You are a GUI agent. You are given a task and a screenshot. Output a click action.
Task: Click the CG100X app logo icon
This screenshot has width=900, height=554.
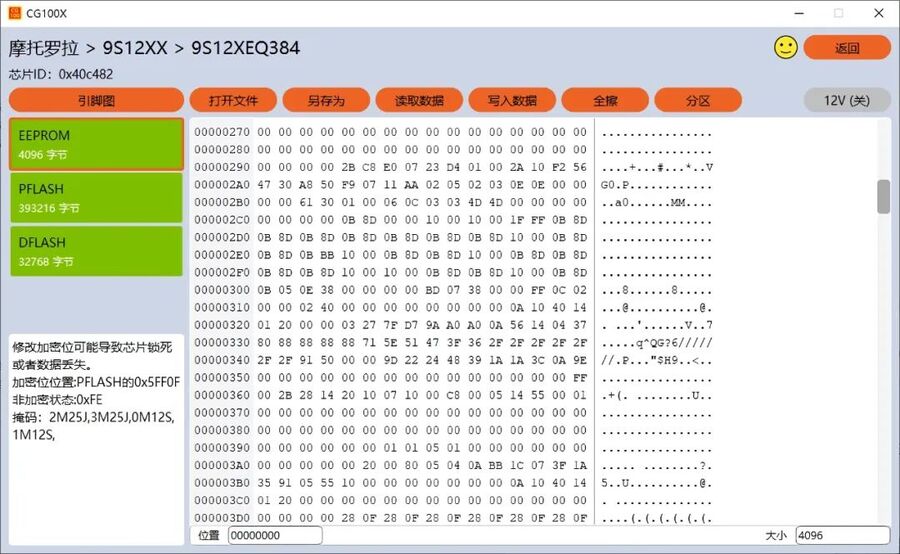(14, 13)
